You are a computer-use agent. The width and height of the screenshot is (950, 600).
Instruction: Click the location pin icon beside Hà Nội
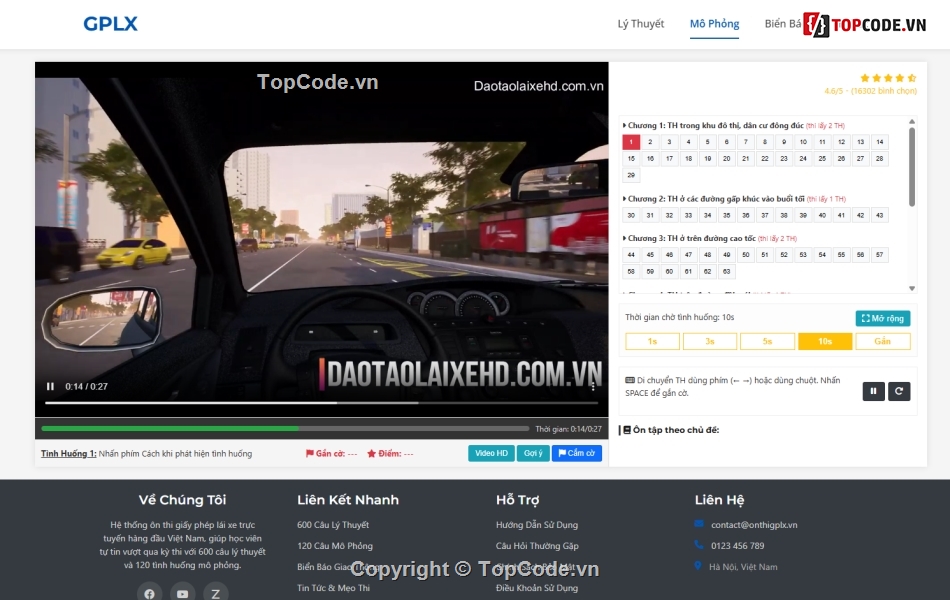(698, 565)
